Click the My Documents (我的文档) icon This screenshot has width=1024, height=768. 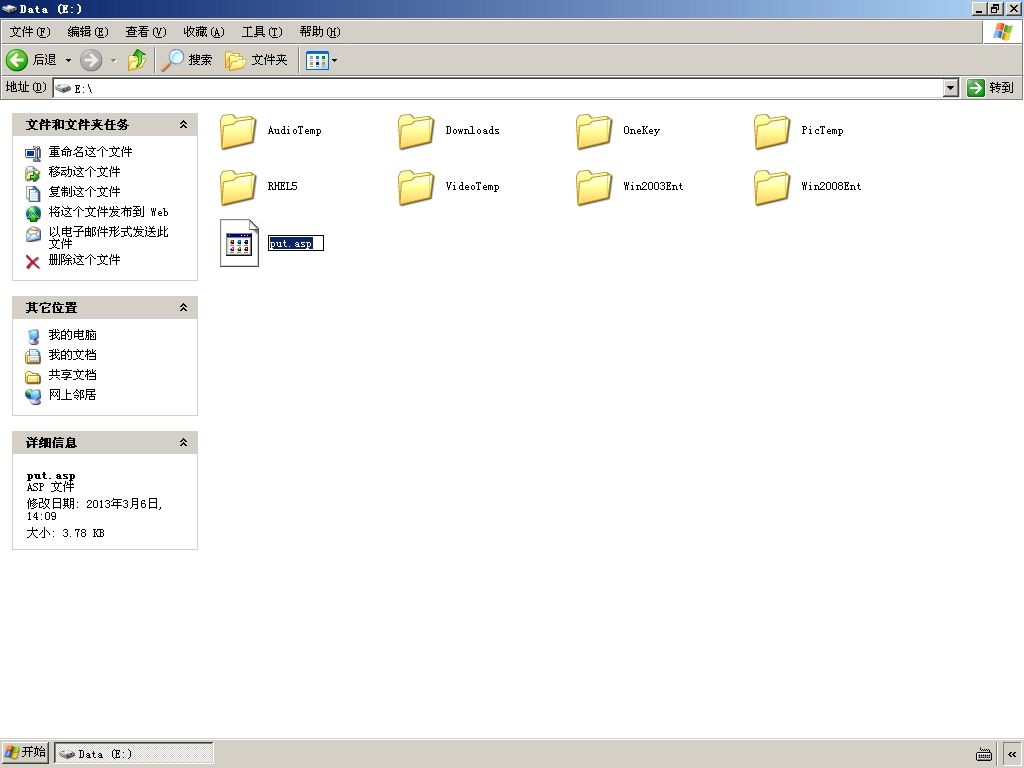33,357
